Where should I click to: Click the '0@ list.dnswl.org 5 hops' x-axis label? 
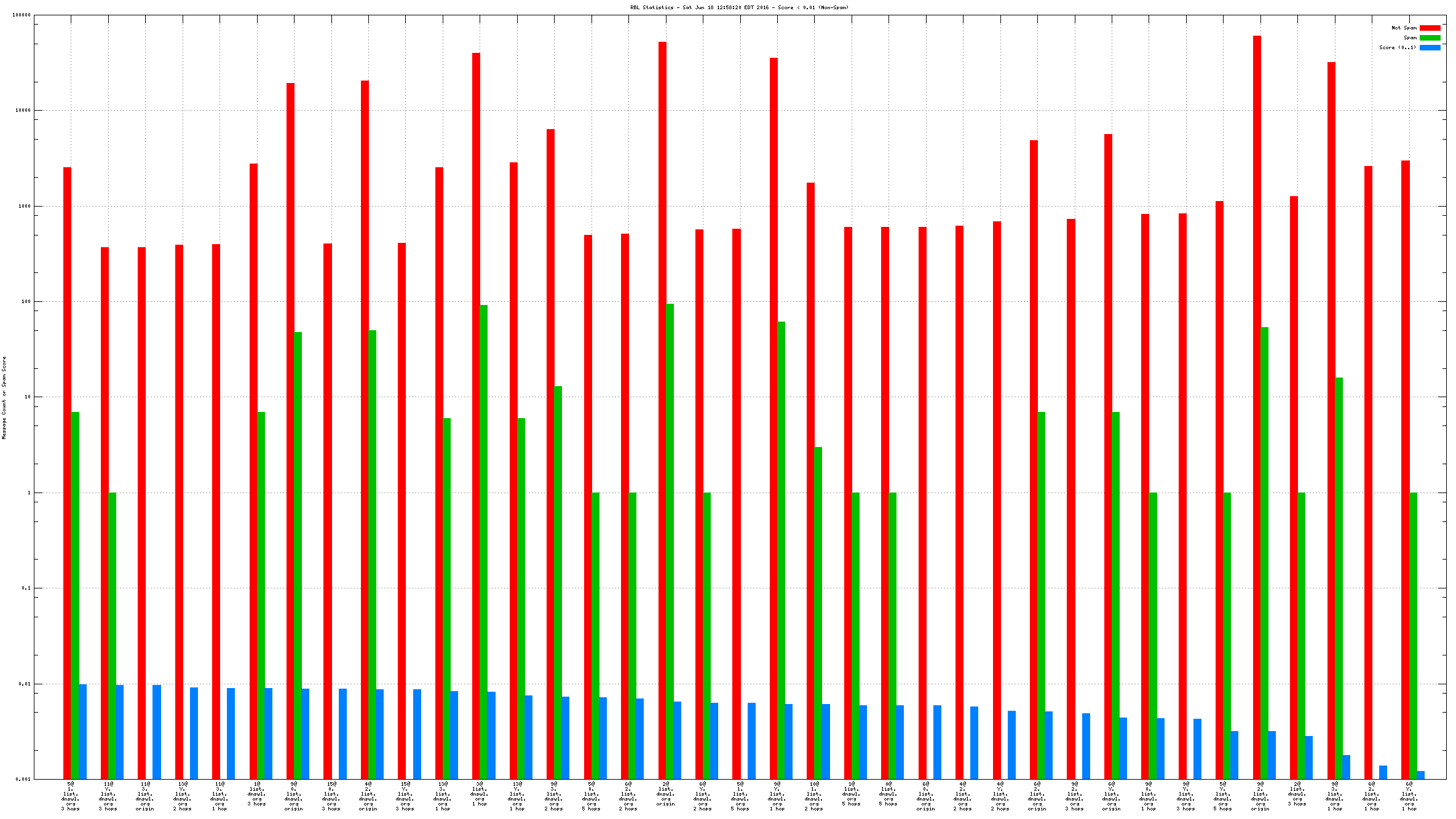[x=888, y=794]
